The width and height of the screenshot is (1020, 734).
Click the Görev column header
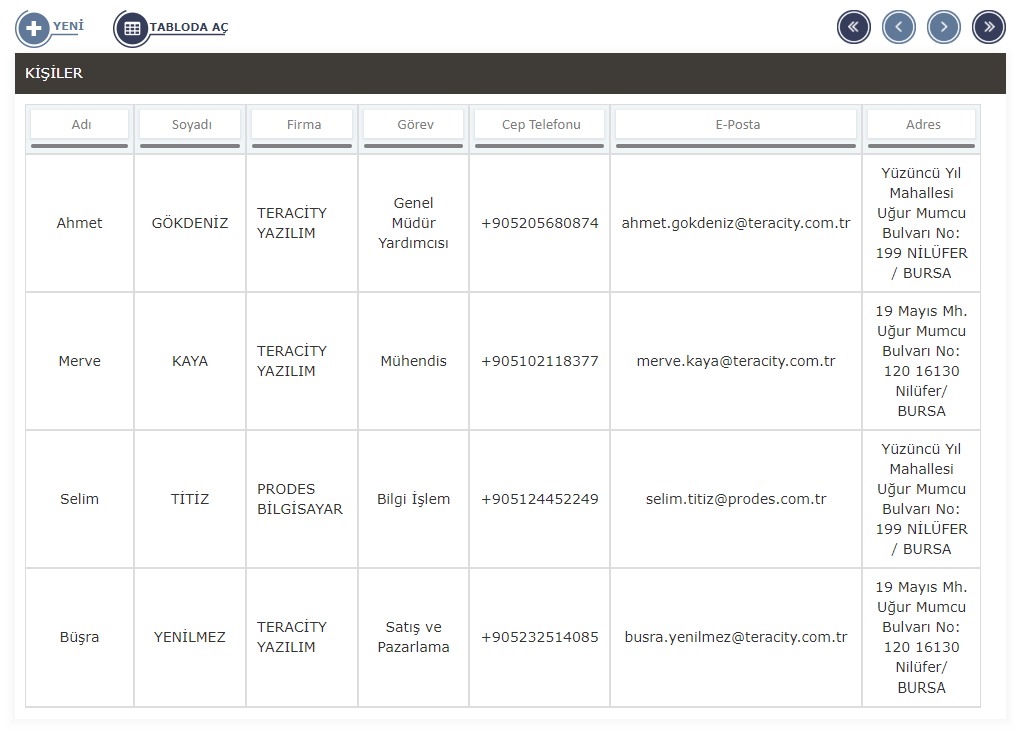pos(413,125)
